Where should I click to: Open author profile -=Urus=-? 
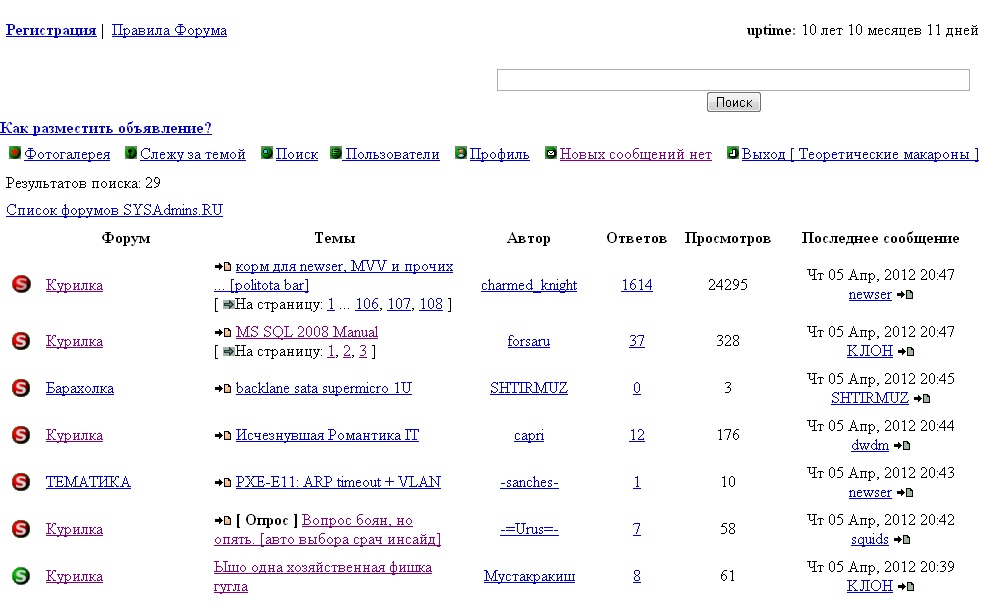click(x=529, y=529)
